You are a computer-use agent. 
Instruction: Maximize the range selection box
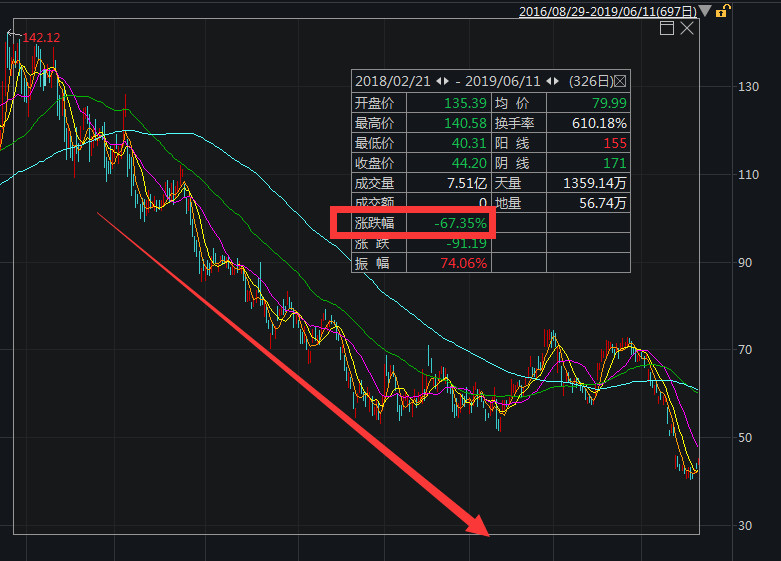pos(667,29)
